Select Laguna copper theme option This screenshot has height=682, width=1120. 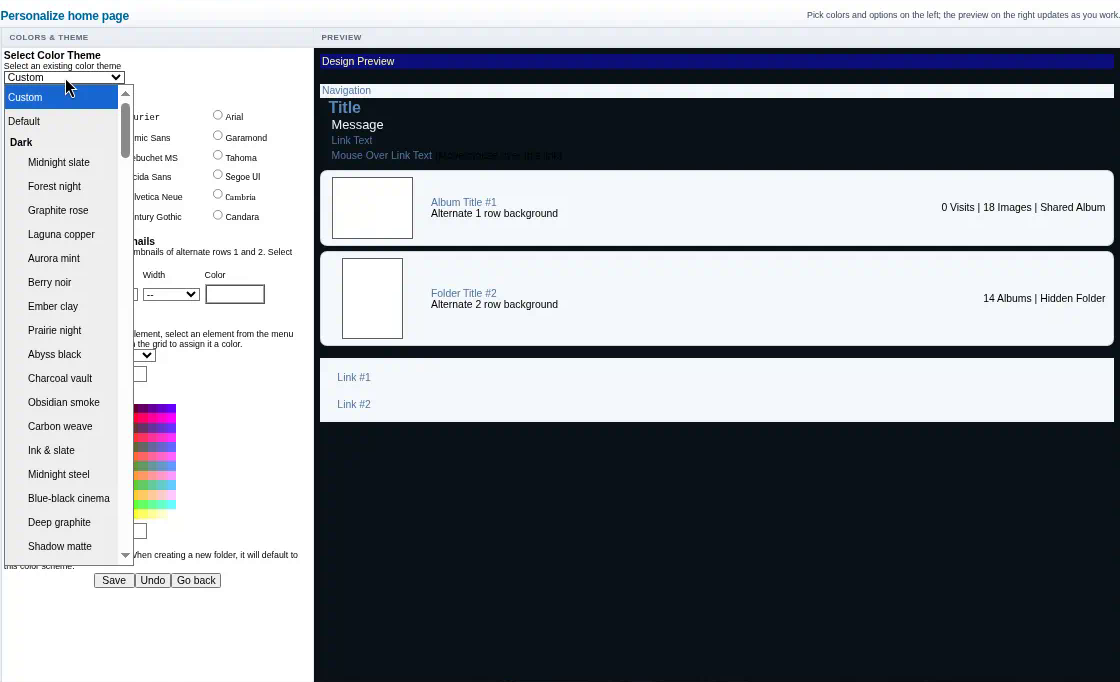pyautogui.click(x=61, y=234)
